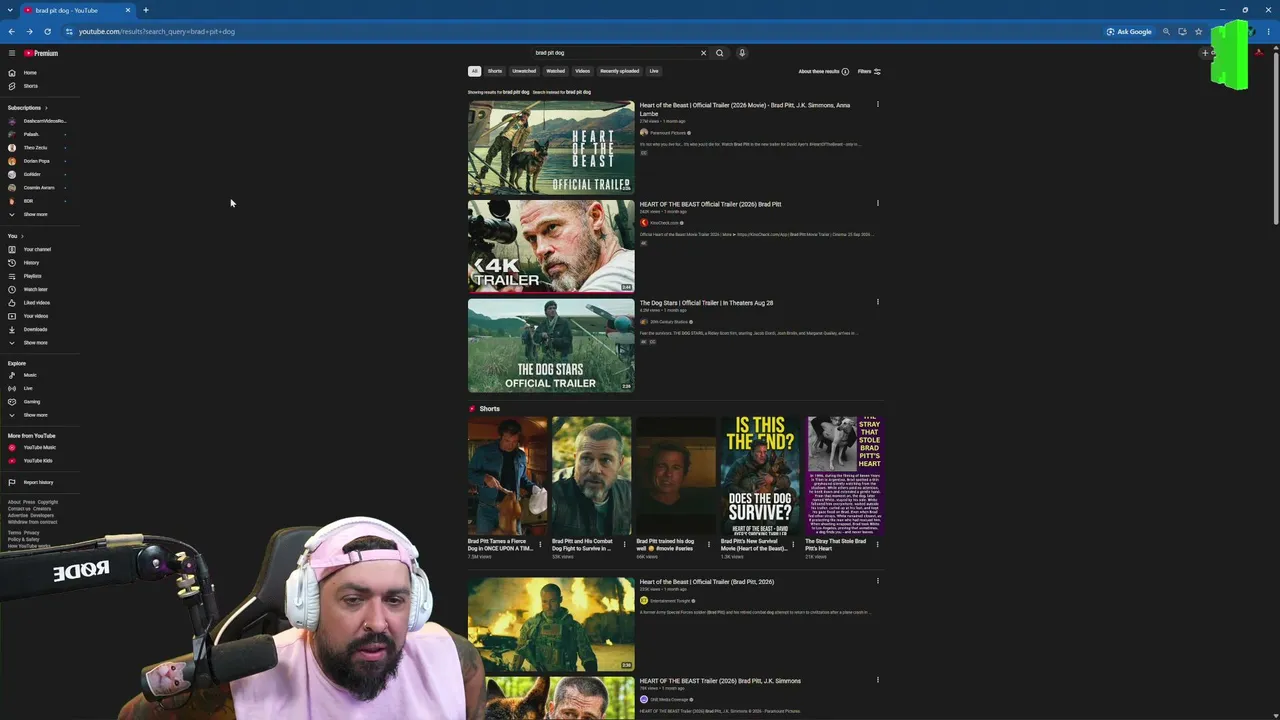Open 'The Stray That Stole Brad Pitt's Heart' Short
The width and height of the screenshot is (1280, 720).
tap(845, 476)
